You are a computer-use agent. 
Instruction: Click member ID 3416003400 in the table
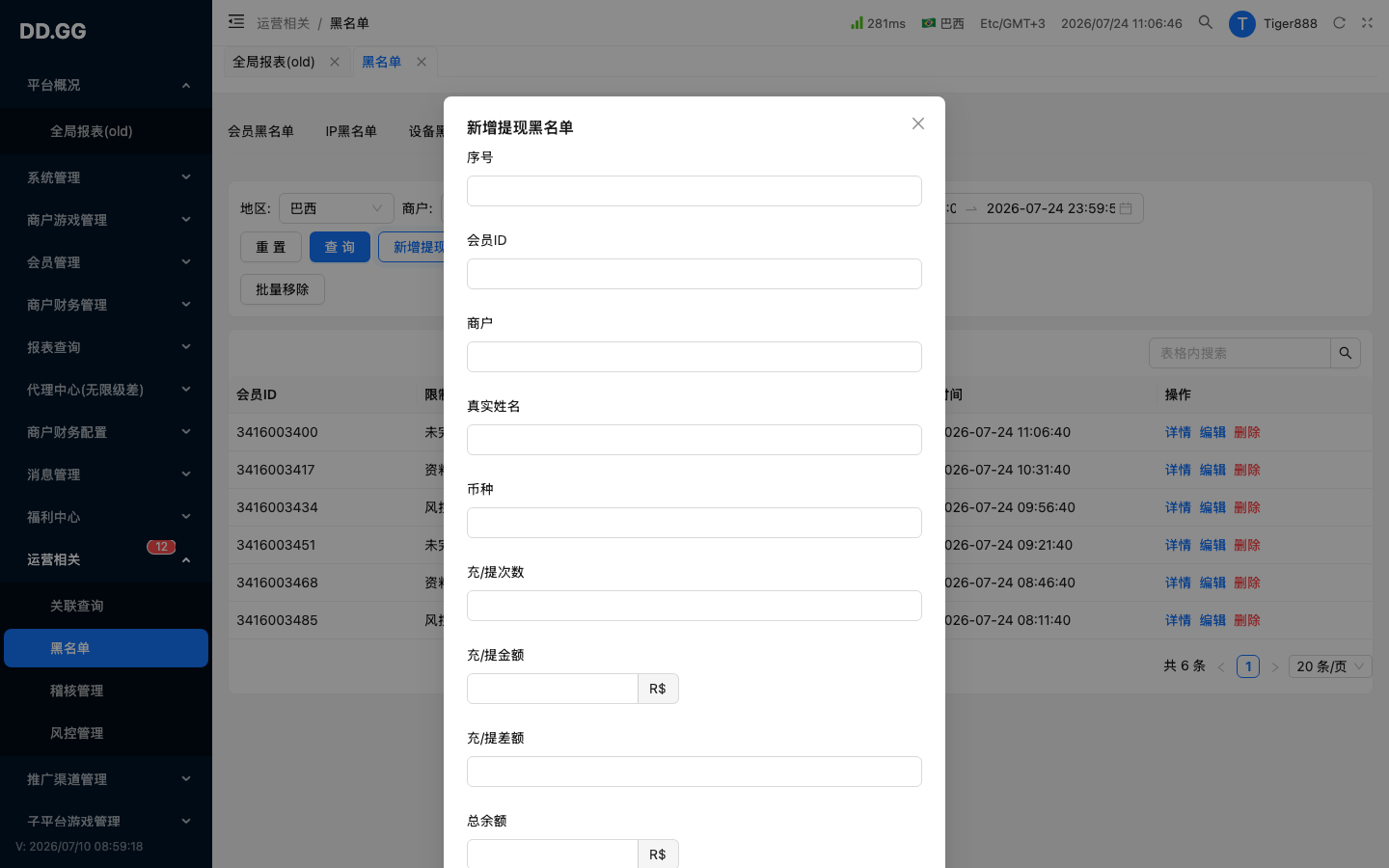[x=277, y=432]
